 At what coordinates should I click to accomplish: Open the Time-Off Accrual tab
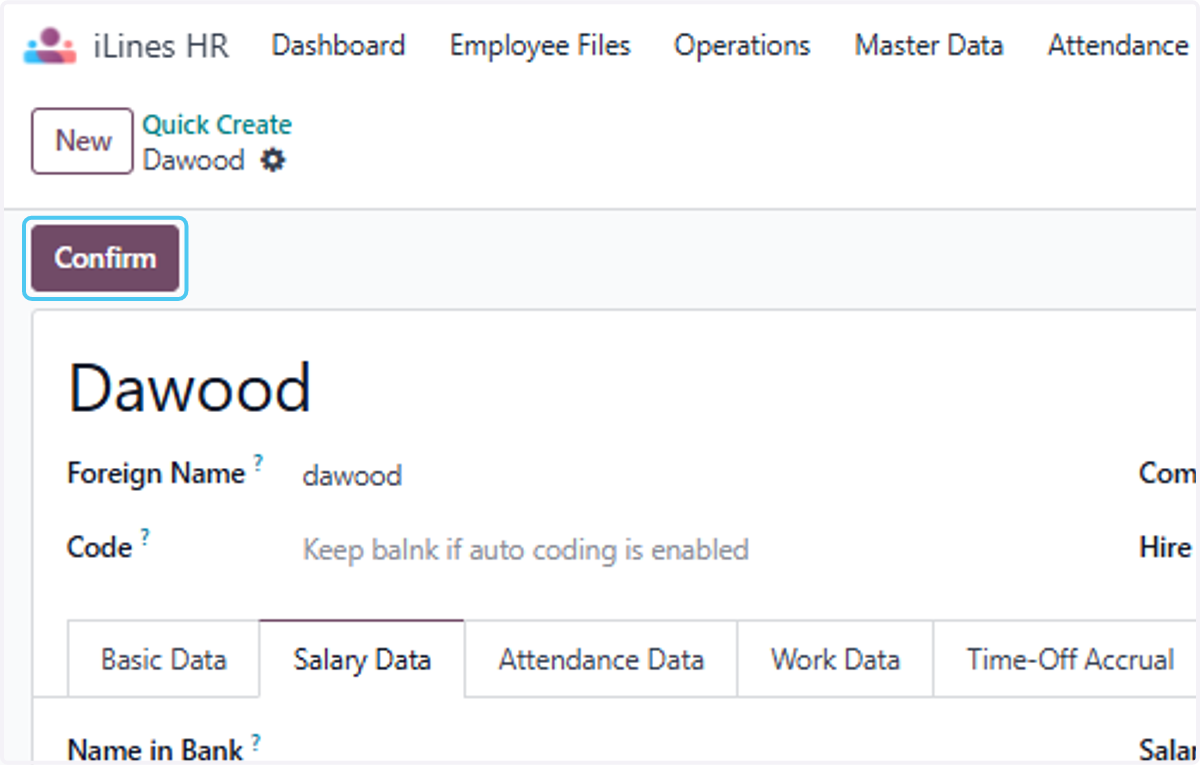[1070, 660]
